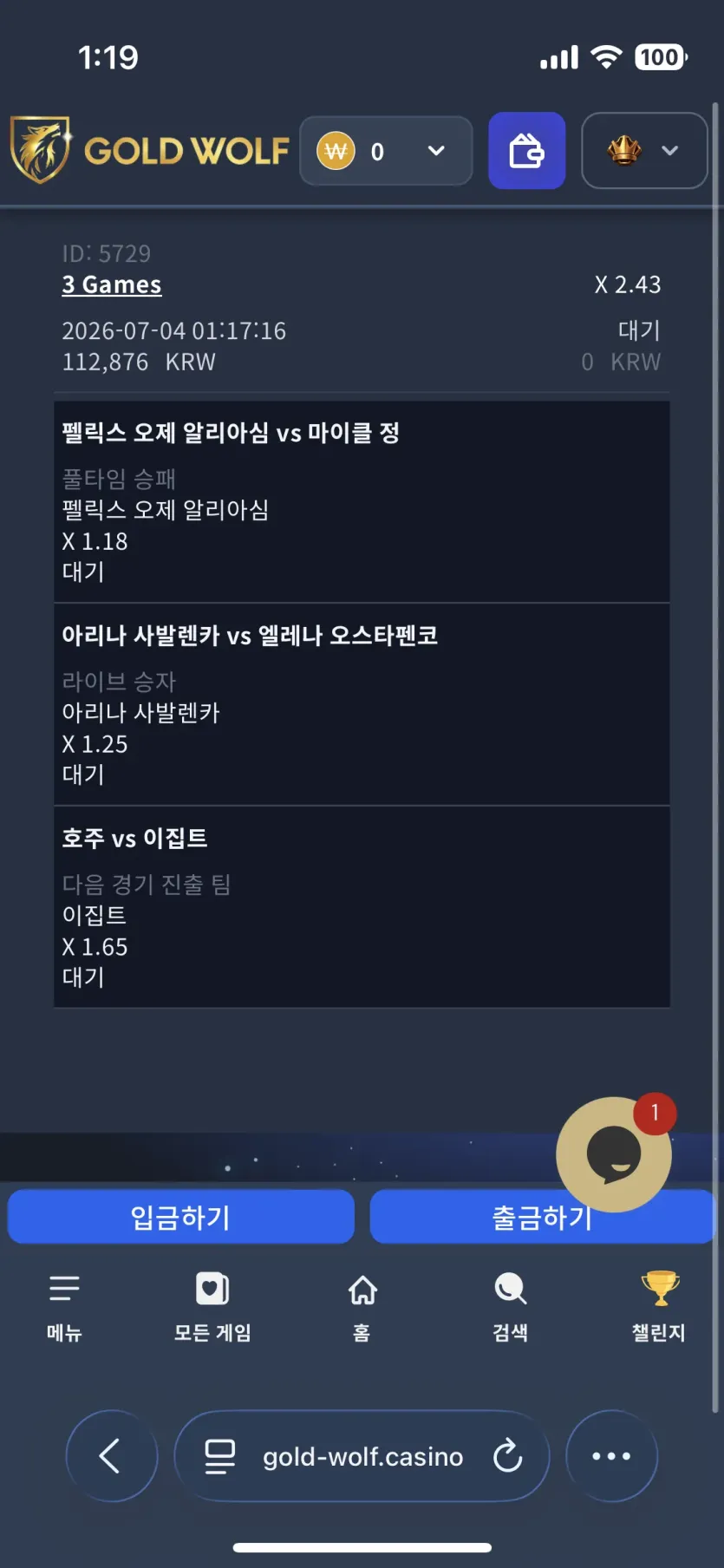The width and height of the screenshot is (724, 1568).
Task: Open browser more options dots
Action: (611, 1456)
